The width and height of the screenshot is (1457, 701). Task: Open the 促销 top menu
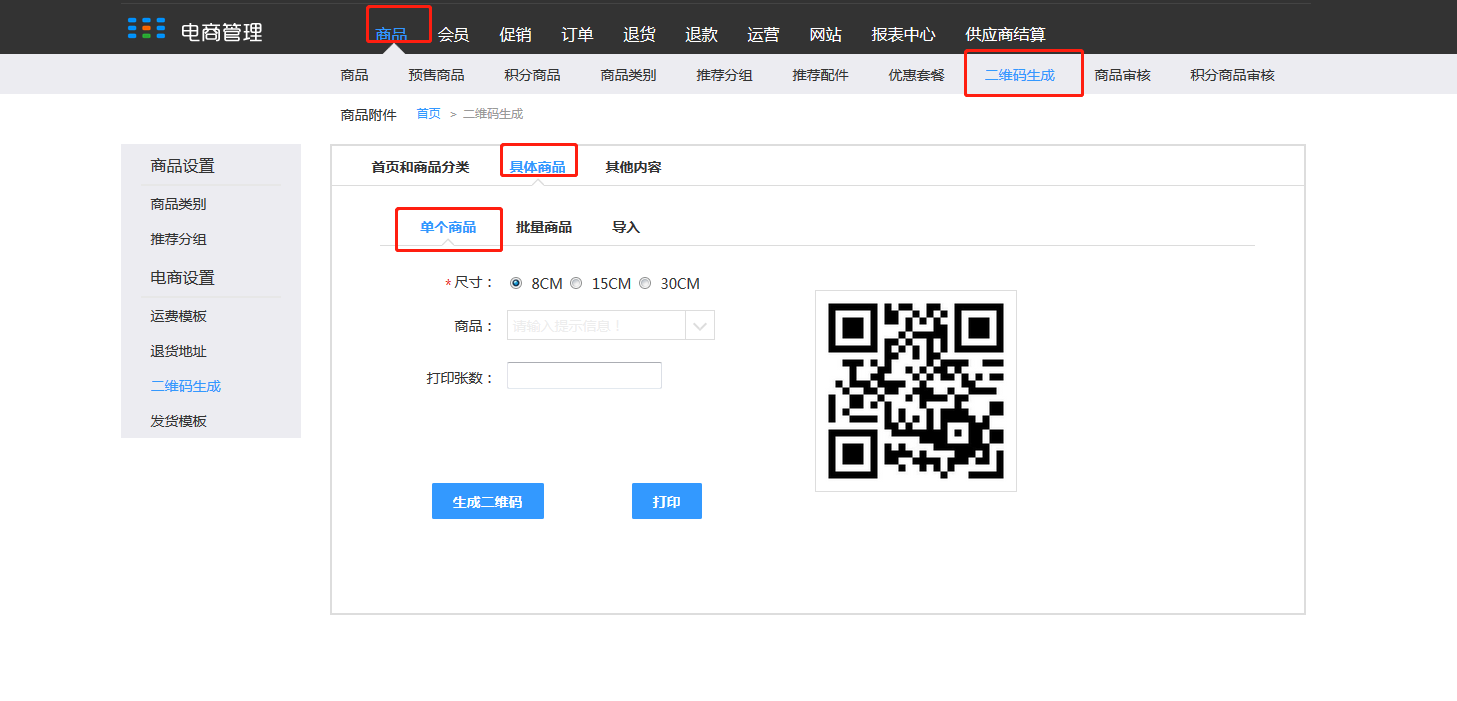click(x=515, y=34)
